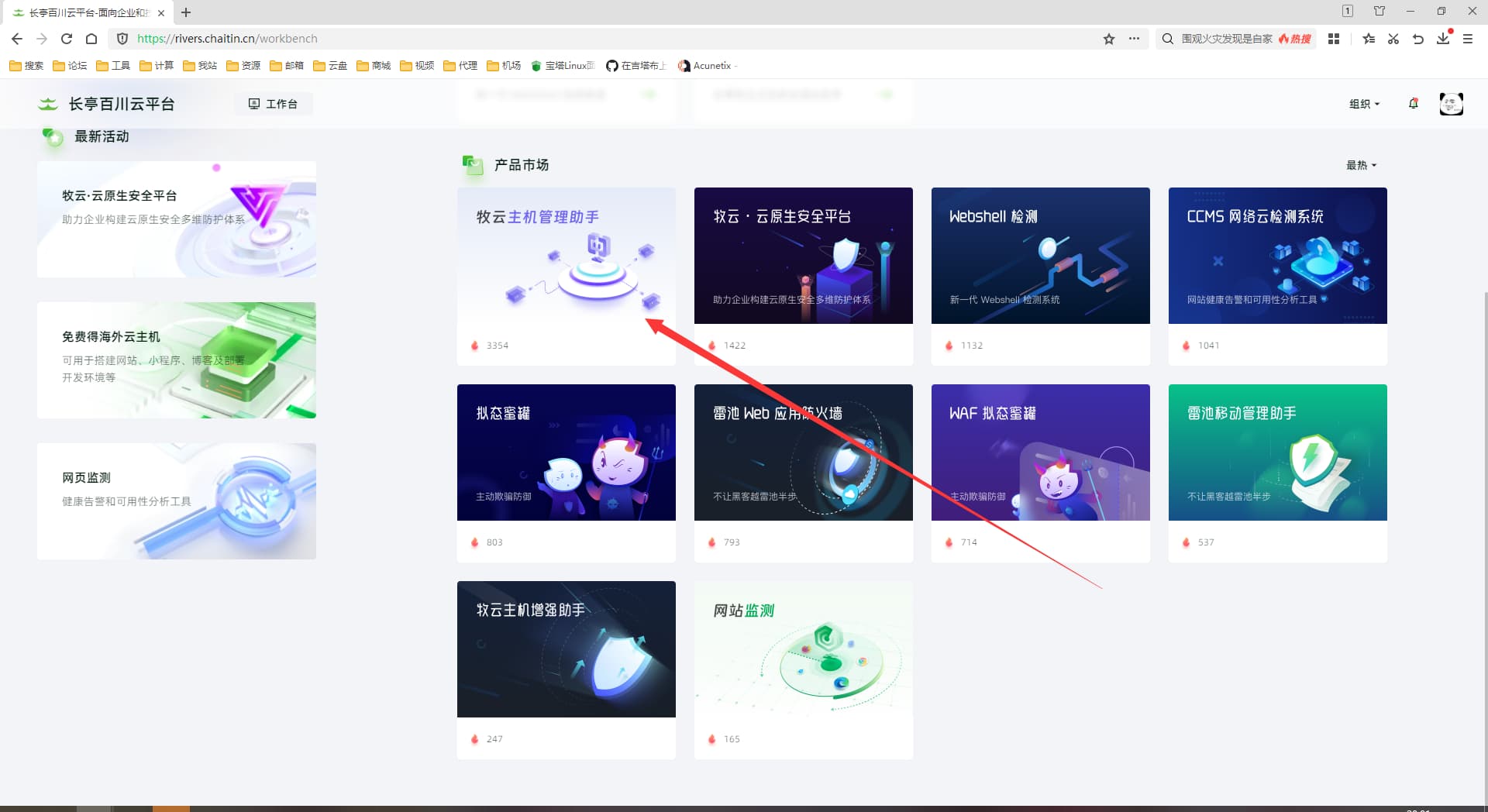1488x812 pixels.
Task: Open the browser hamburger menu
Action: [x=1468, y=39]
